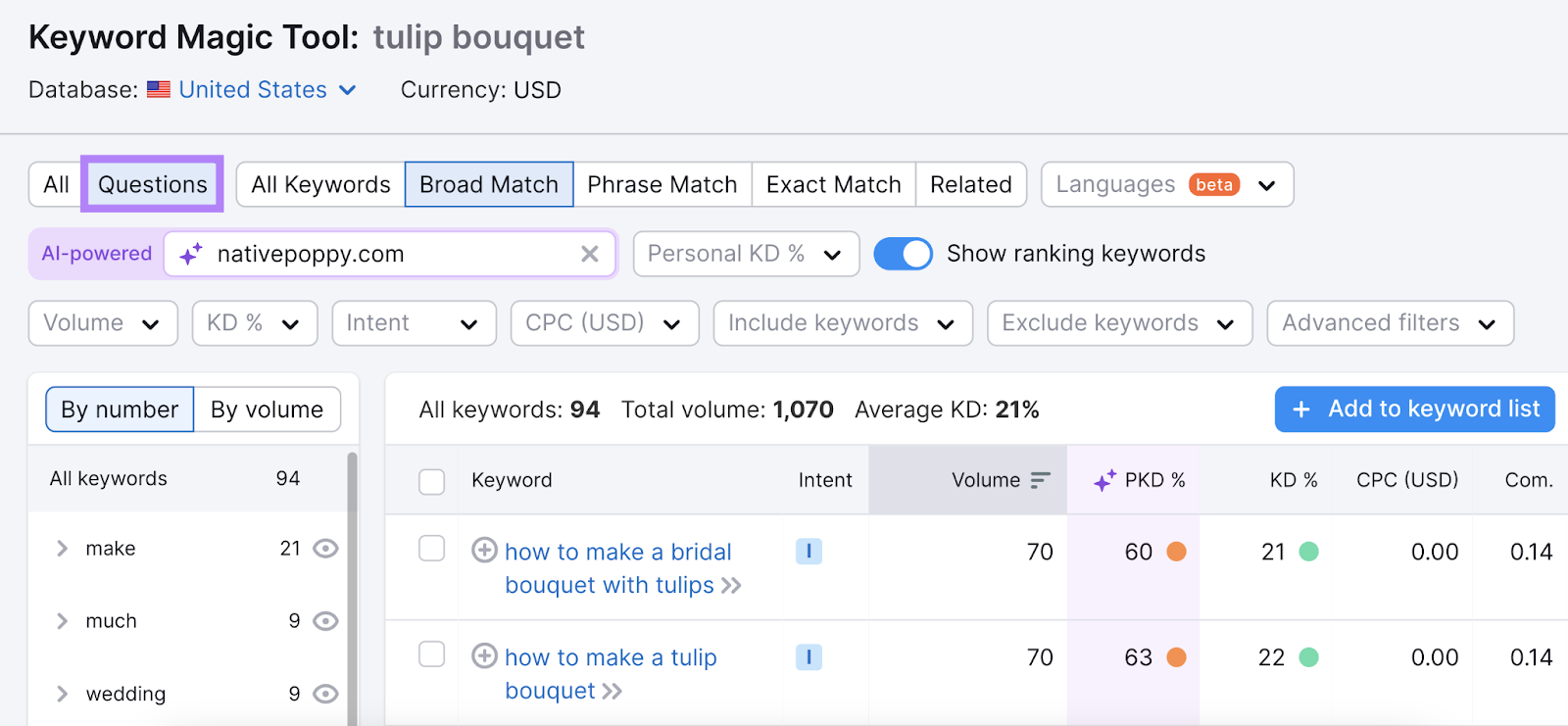Switch to the Questions tab
The width and height of the screenshot is (1568, 726).
(152, 183)
